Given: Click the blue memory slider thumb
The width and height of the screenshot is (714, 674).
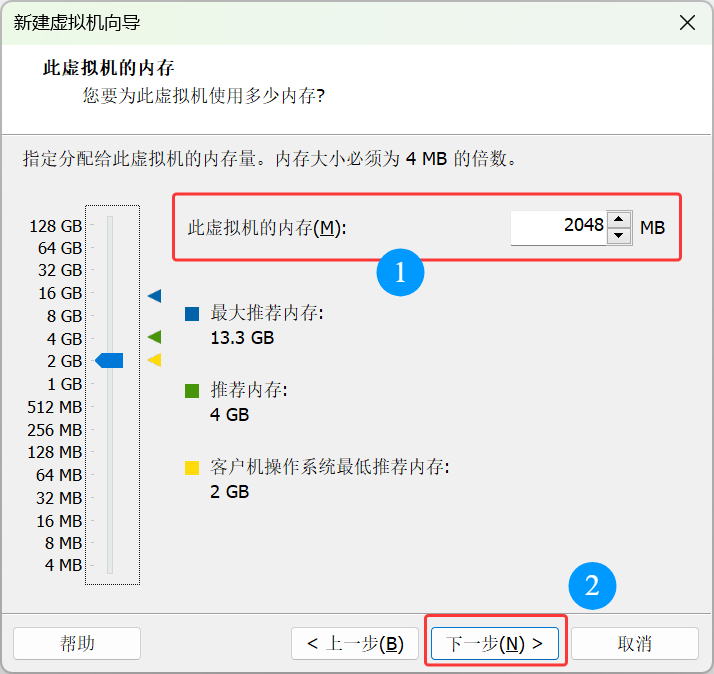Looking at the screenshot, I should [109, 360].
